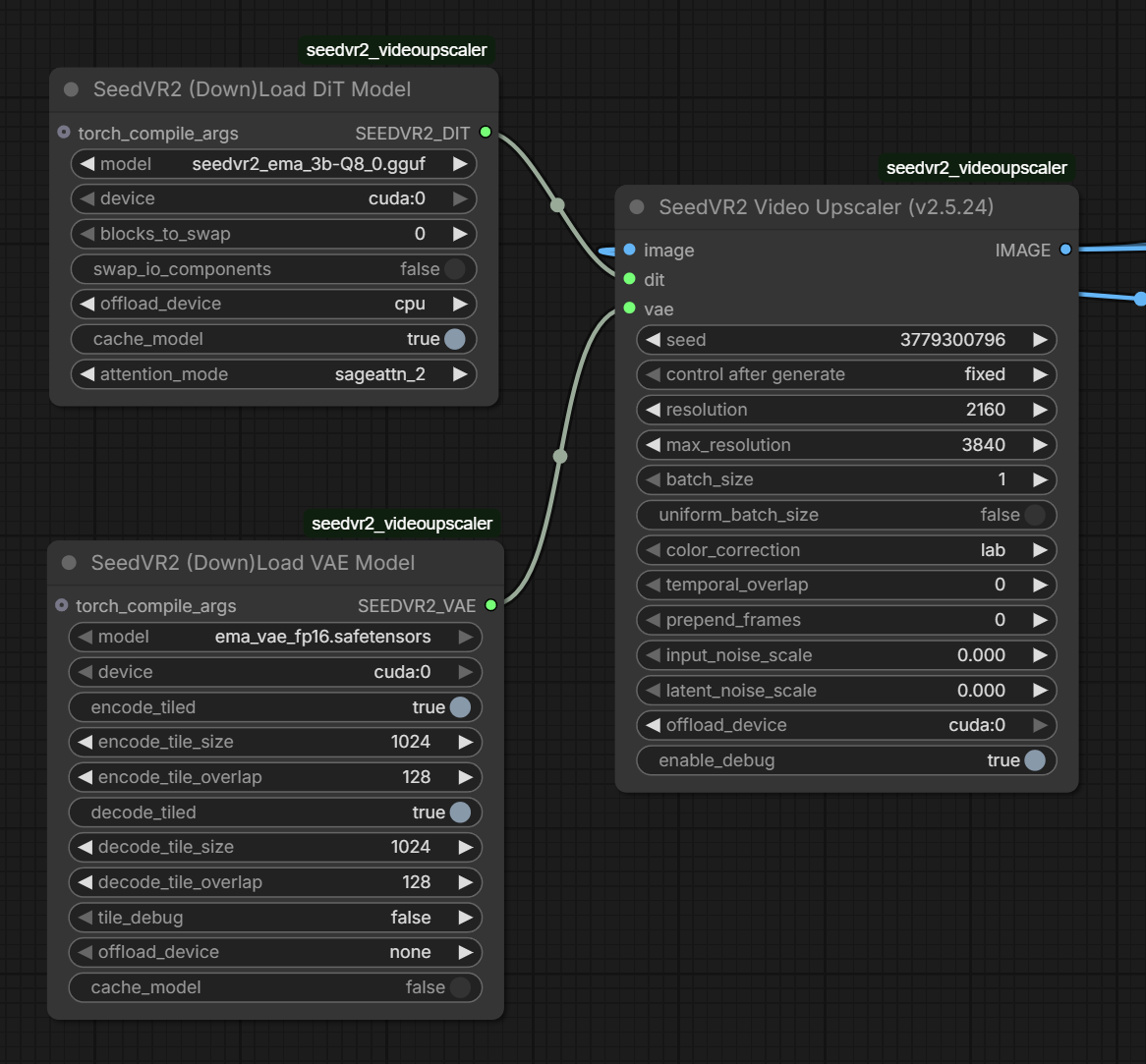
Task: Click latent_noise_scale 0.000 field
Action: pos(847,691)
